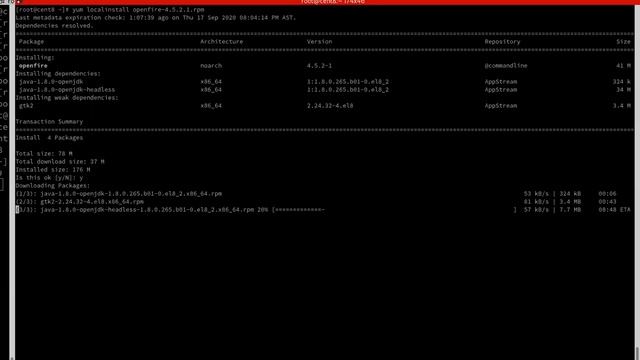The width and height of the screenshot is (640, 360).
Task: Click the 'Repository' column header
Action: point(502,42)
